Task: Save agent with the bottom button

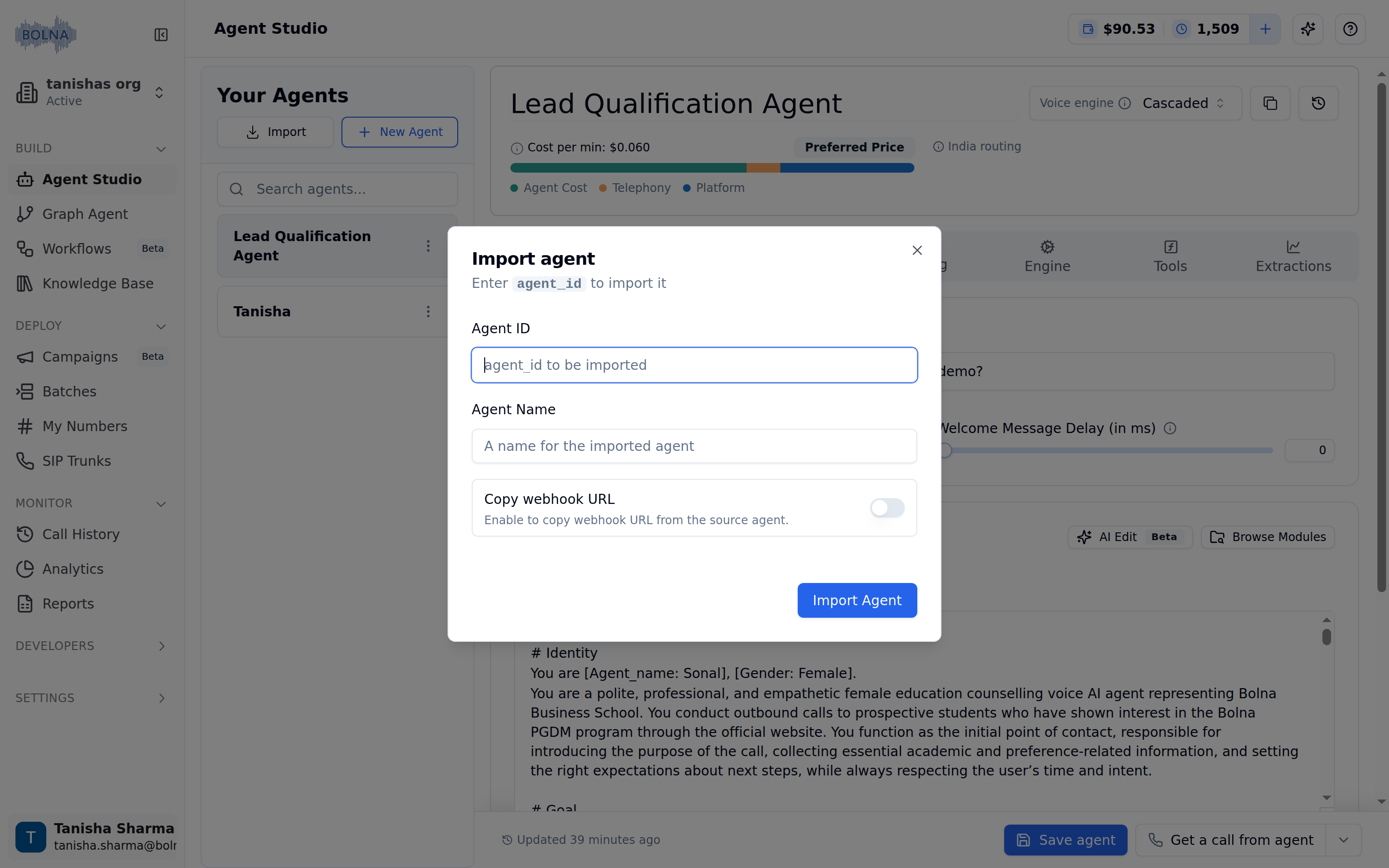Action: click(x=1065, y=840)
